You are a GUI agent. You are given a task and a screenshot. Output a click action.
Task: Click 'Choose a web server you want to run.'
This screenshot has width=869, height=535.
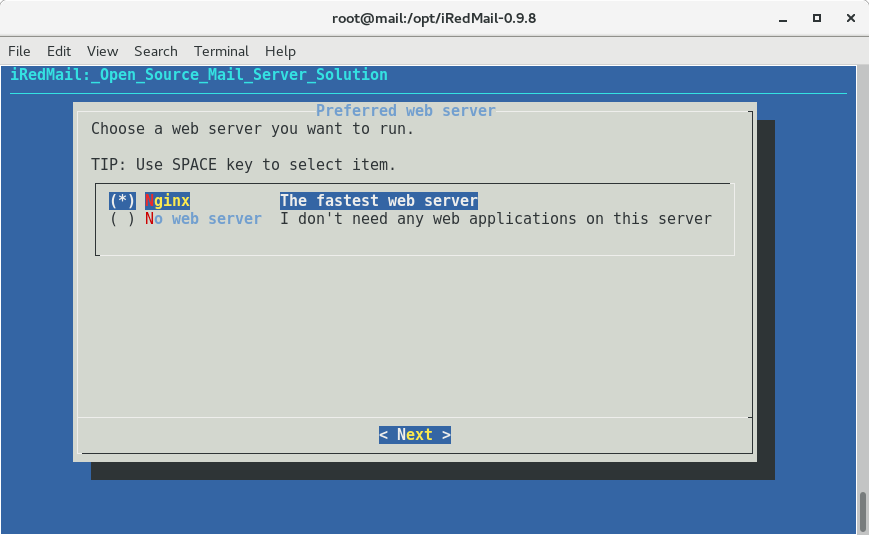[253, 129]
